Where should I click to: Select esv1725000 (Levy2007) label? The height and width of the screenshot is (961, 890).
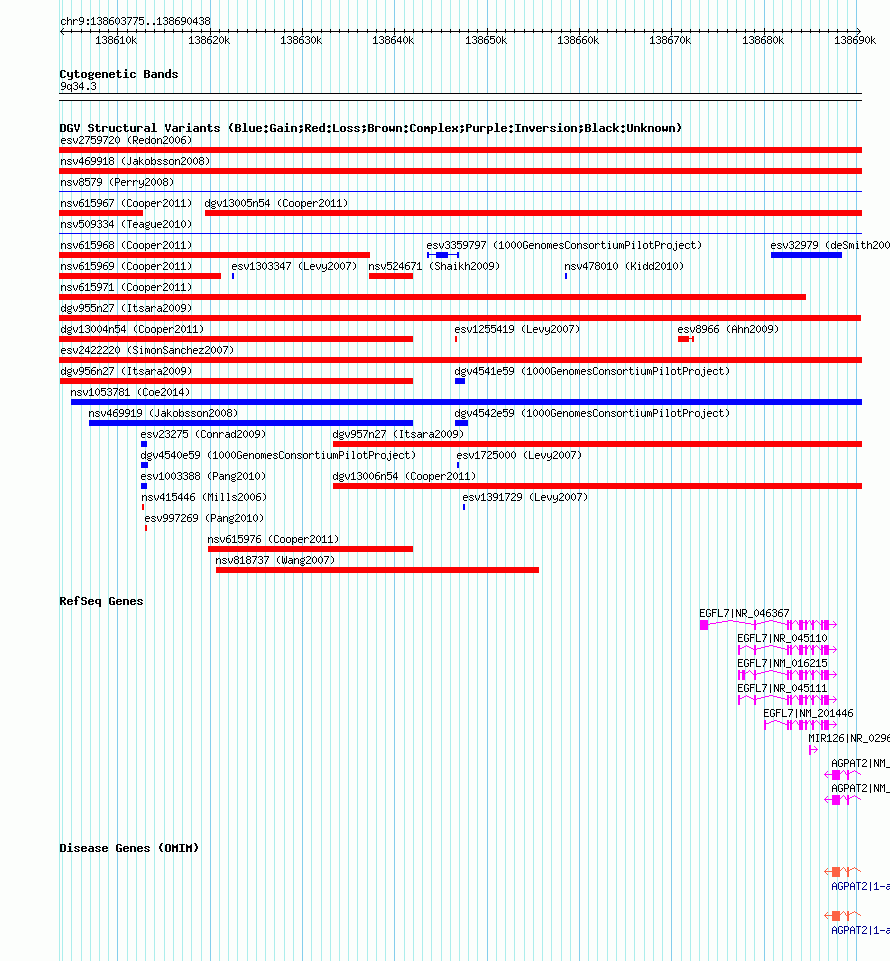tap(519, 455)
